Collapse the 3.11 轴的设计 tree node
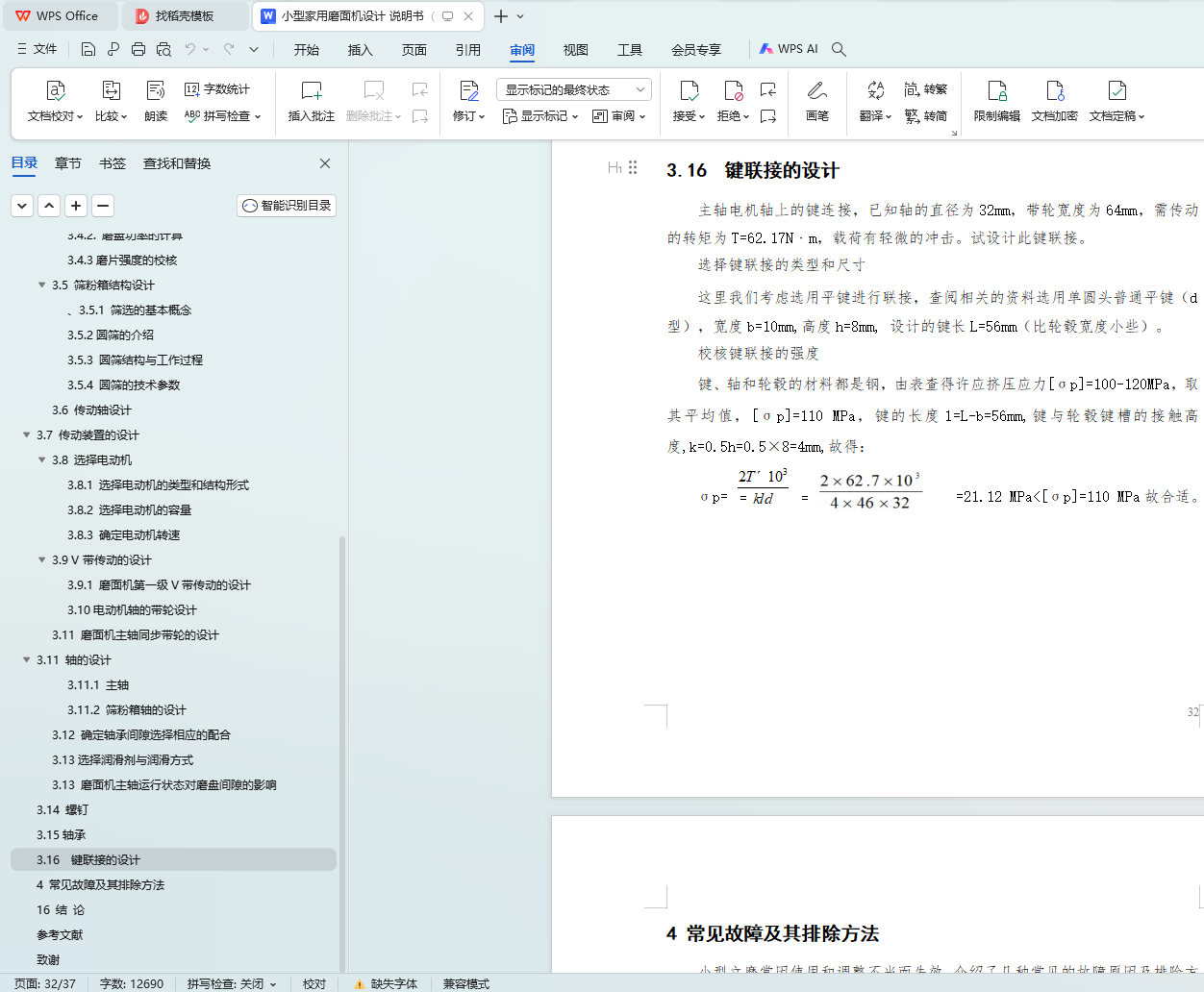1204x992 pixels. [x=26, y=659]
